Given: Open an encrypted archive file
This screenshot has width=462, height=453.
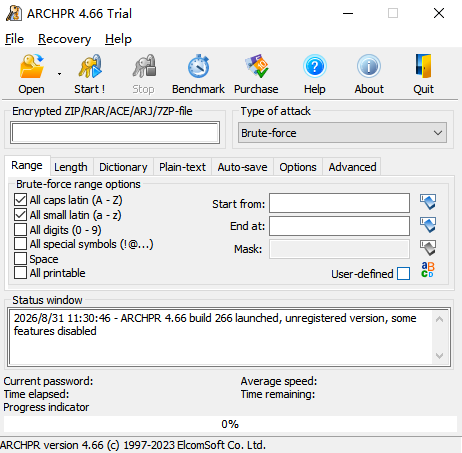Looking at the screenshot, I should pos(31,75).
